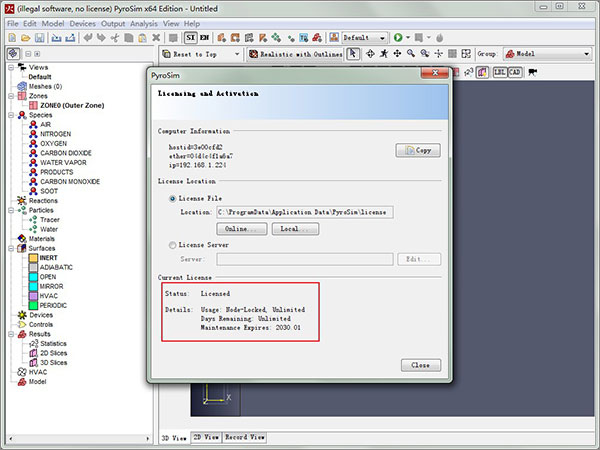This screenshot has height=450, width=600.
Task: Toggle the LBL labels button
Action: pyautogui.click(x=500, y=72)
